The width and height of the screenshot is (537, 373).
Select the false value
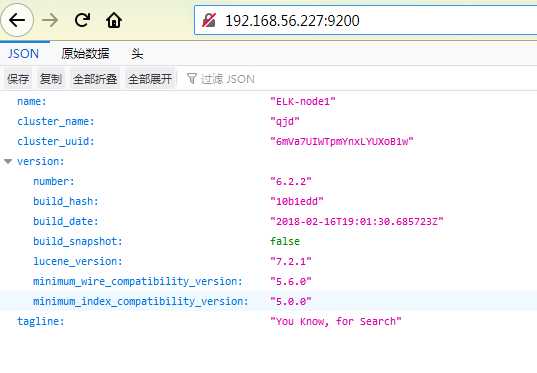point(285,241)
